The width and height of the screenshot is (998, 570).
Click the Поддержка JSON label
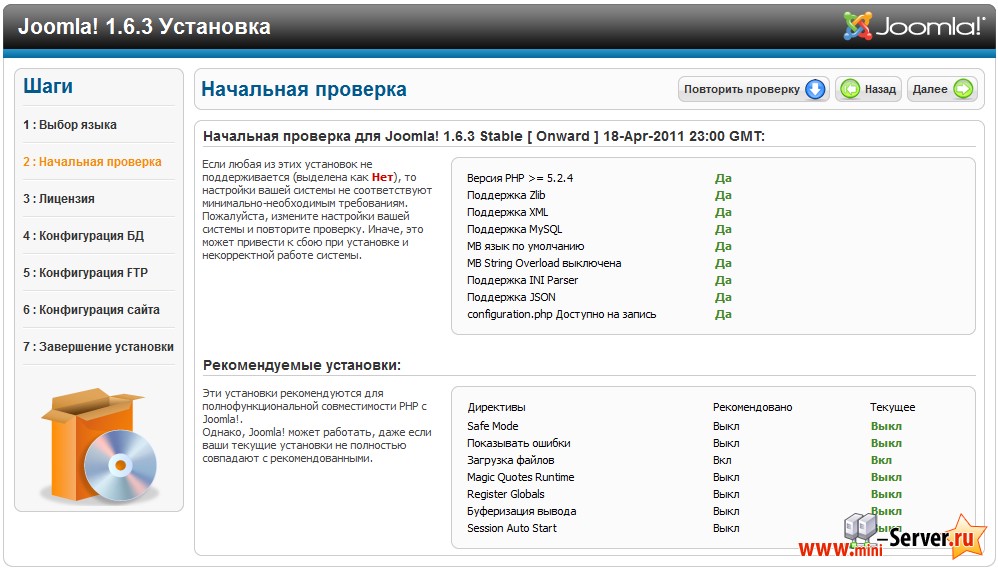511,297
